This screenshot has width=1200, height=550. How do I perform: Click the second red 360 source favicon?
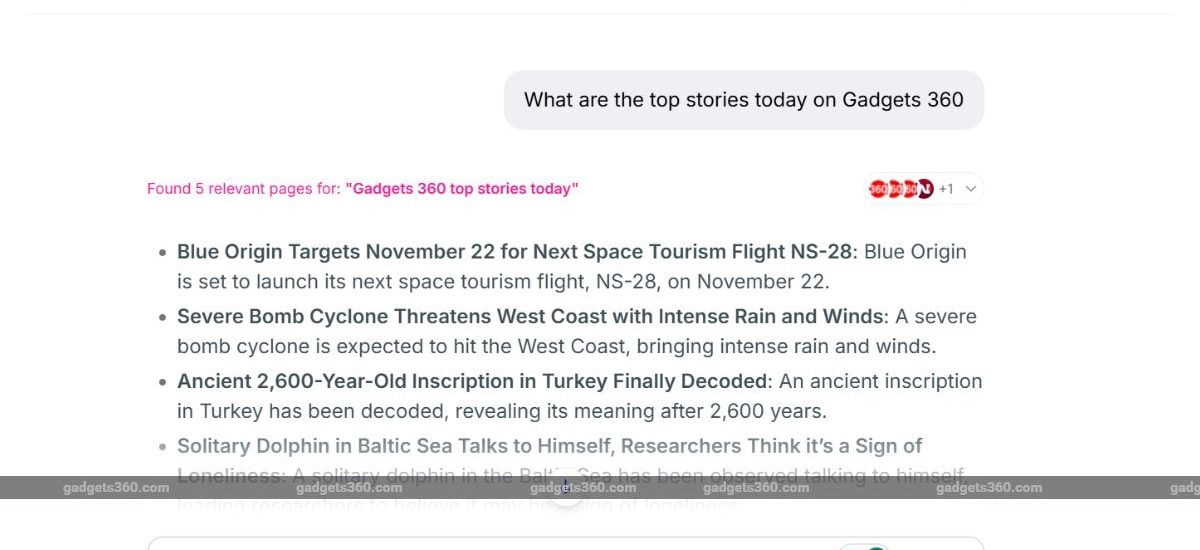click(x=894, y=189)
